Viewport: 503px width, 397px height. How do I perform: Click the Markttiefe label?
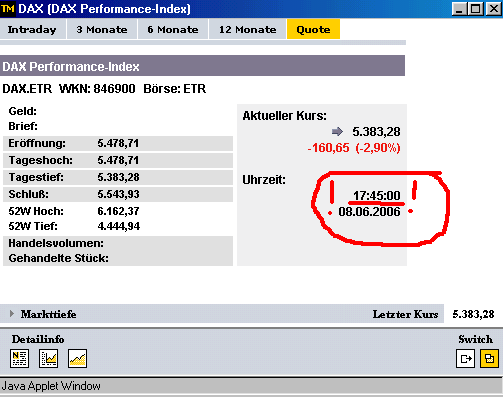coord(48,314)
